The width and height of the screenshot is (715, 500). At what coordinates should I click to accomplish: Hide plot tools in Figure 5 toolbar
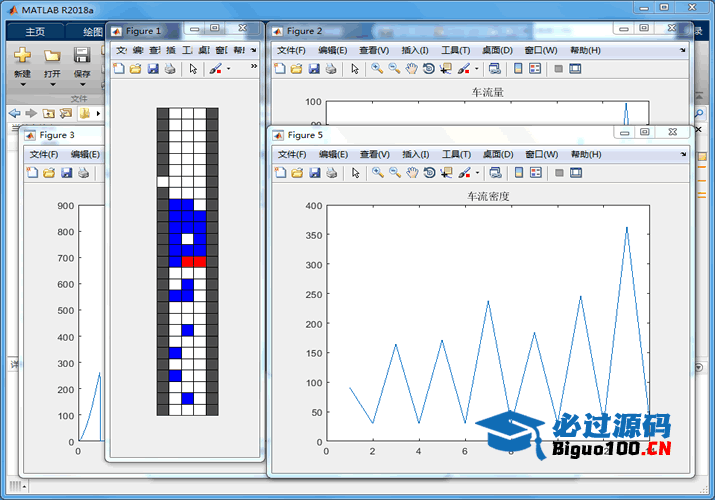click(x=560, y=173)
